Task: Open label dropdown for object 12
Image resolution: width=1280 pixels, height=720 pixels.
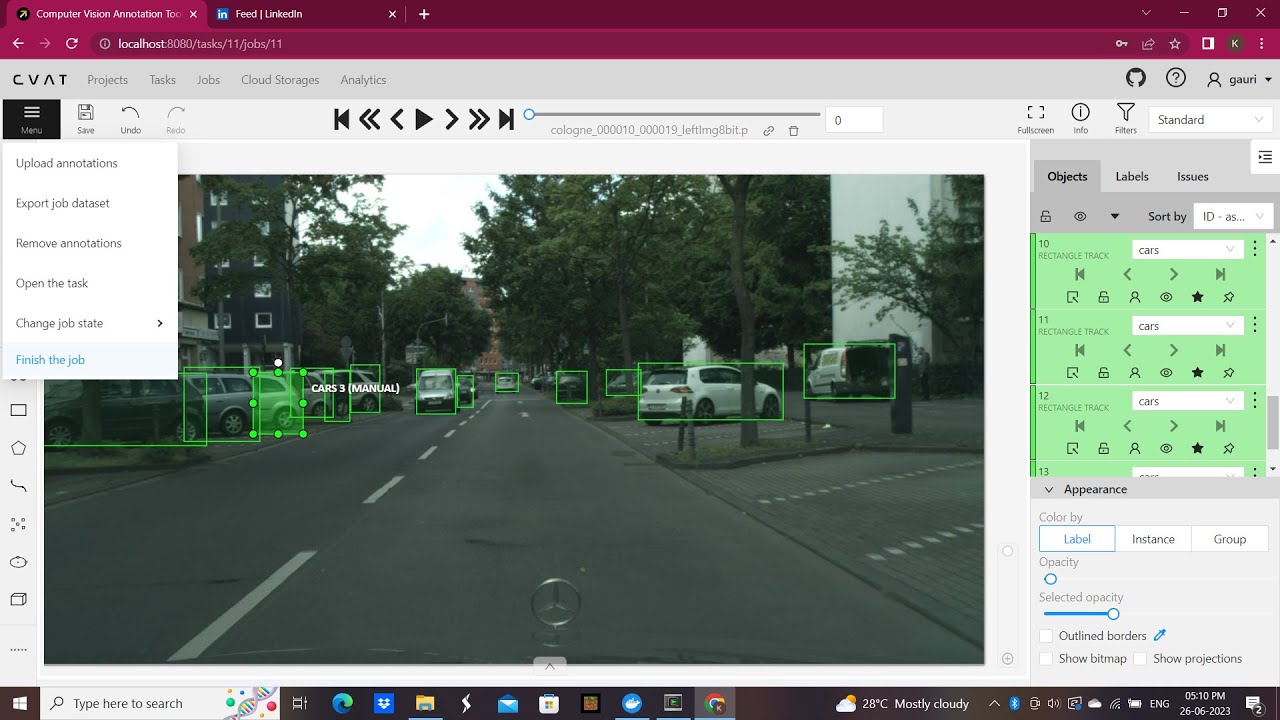Action: 1187,402
